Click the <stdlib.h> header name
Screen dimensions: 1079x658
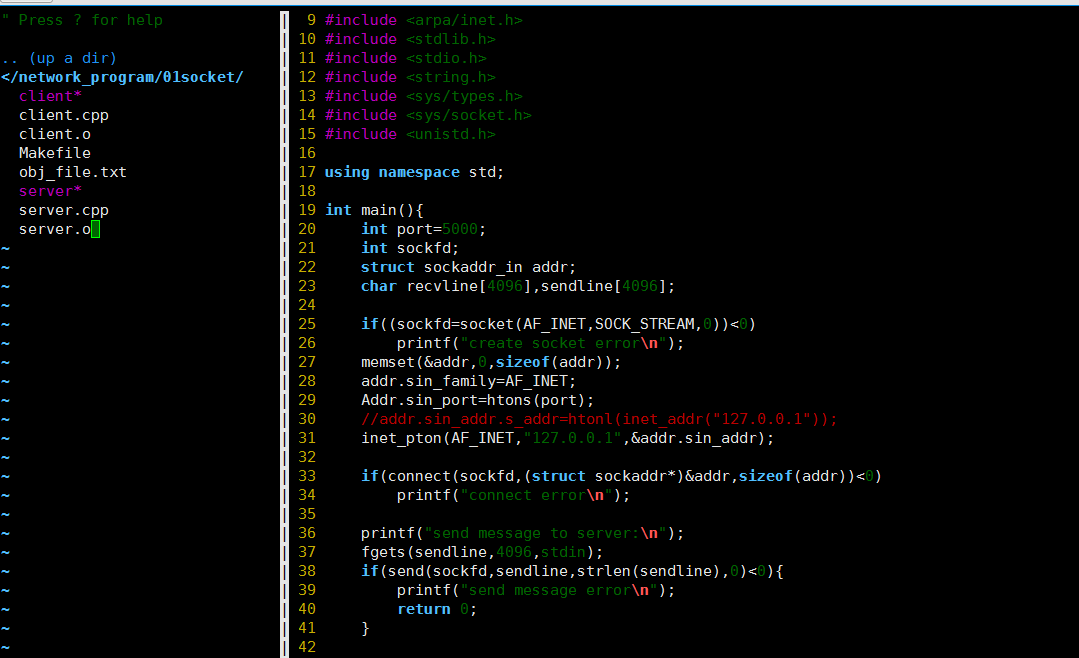[451, 39]
